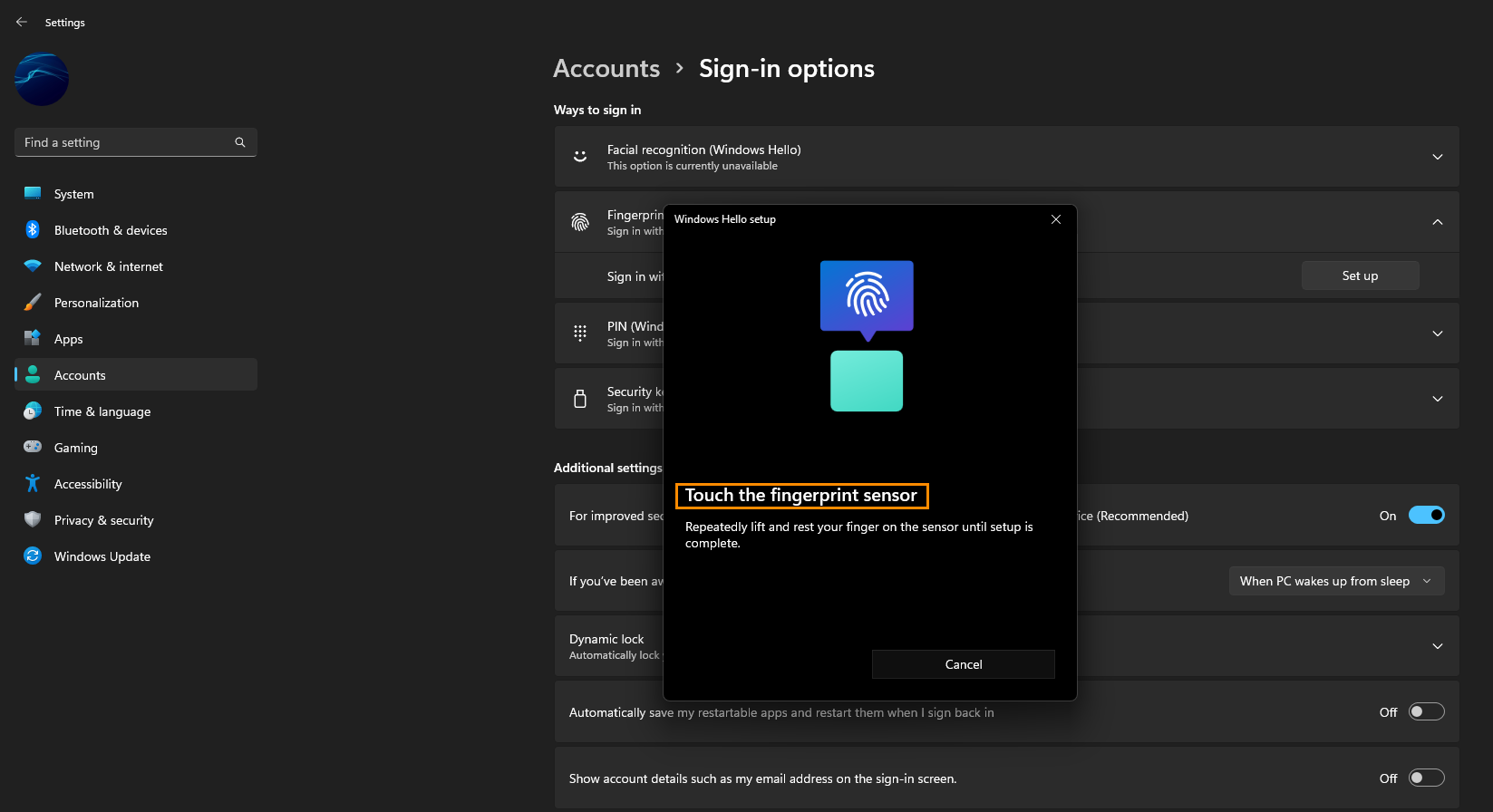The width and height of the screenshot is (1493, 812).
Task: Open Windows Update section
Action: pos(136,556)
